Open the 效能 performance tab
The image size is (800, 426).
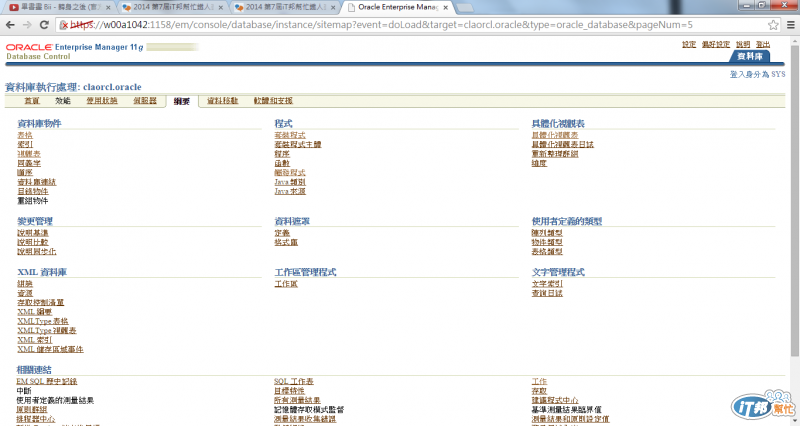pyautogui.click(x=63, y=101)
